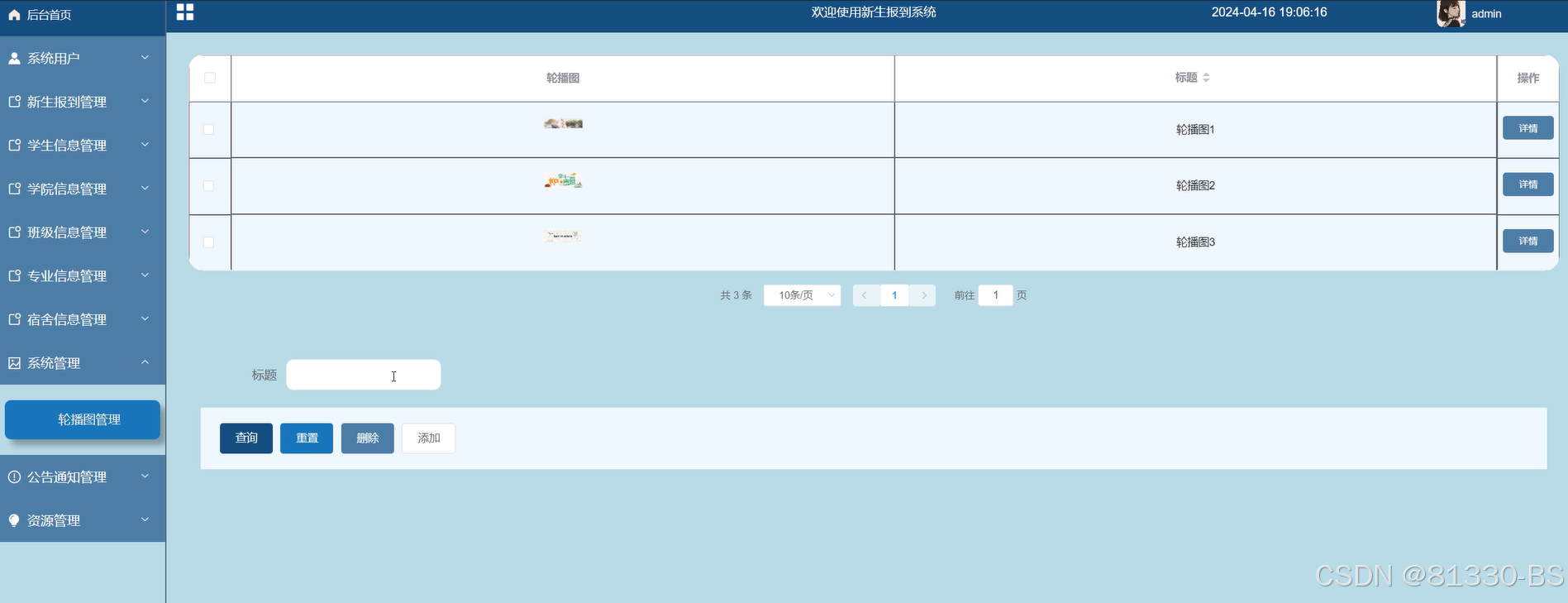This screenshot has width=1568, height=603.
Task: Open 详情 for row 轮播图3
Action: click(x=1528, y=241)
